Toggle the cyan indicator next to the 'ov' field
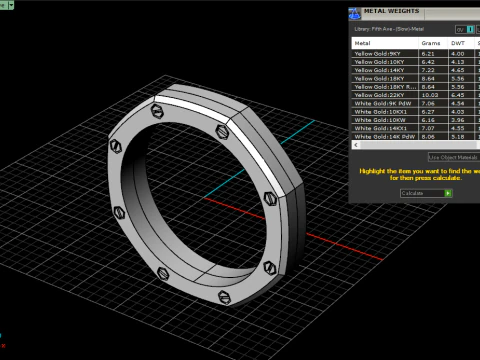Screen dimensions: 480x360 [470, 29]
